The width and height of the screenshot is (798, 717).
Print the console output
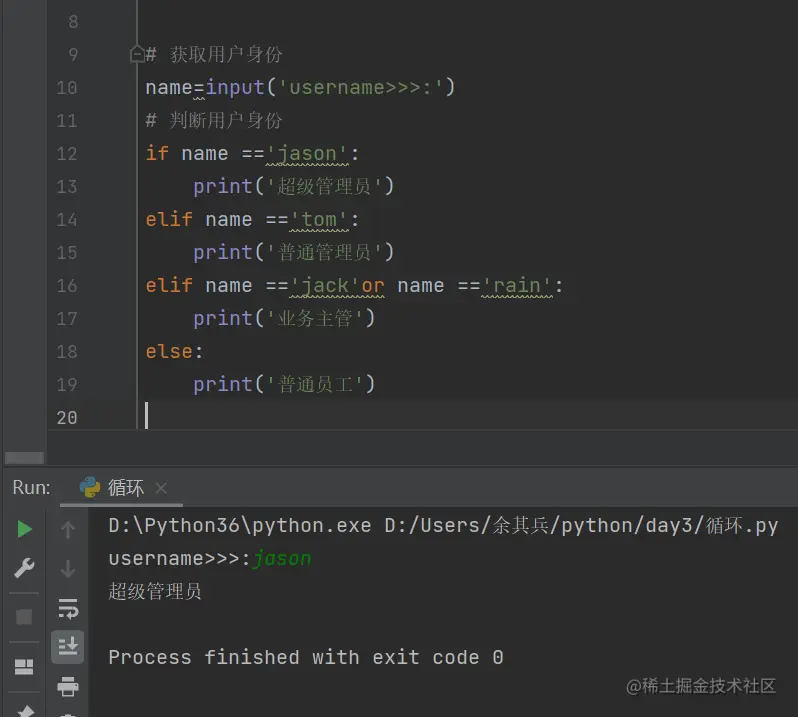tap(68, 686)
